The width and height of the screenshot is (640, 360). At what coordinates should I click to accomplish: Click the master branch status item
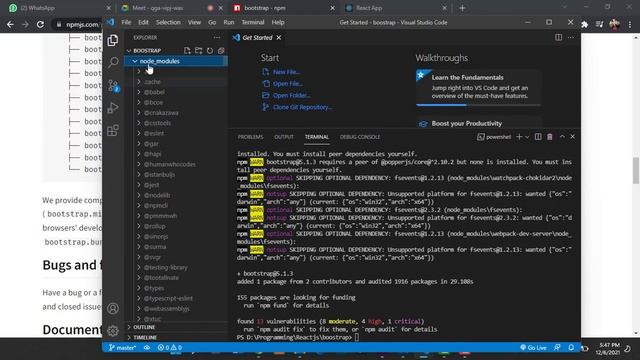[122, 348]
